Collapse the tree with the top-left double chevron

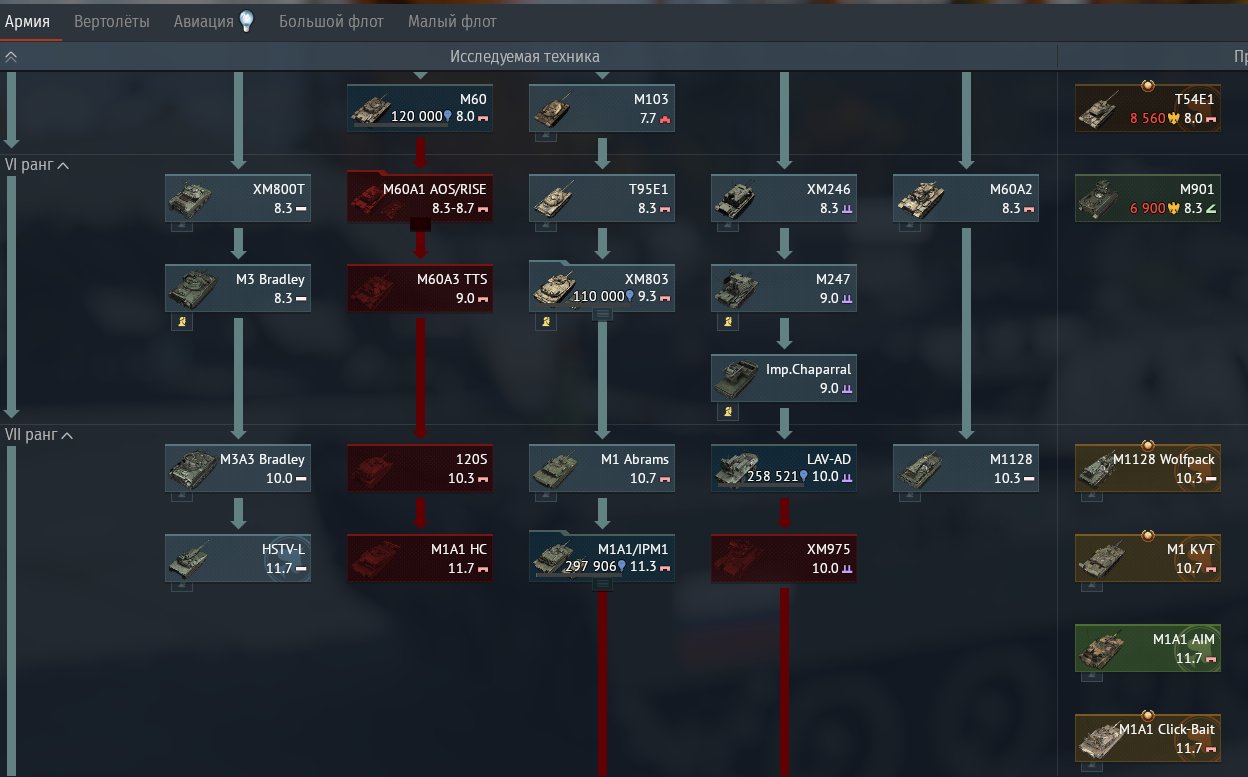12,57
